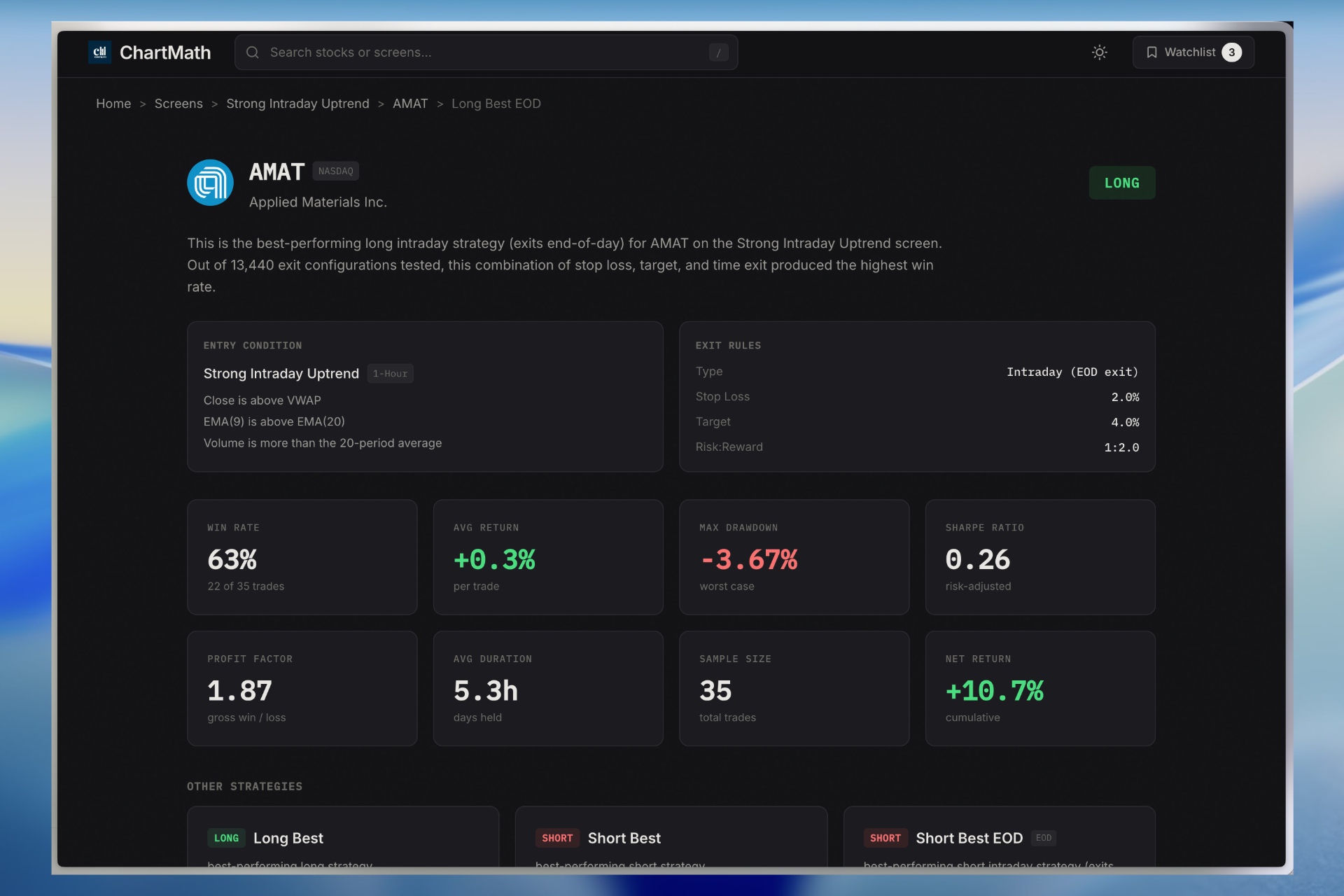Click the watchlist count badge showing 3

click(x=1231, y=52)
